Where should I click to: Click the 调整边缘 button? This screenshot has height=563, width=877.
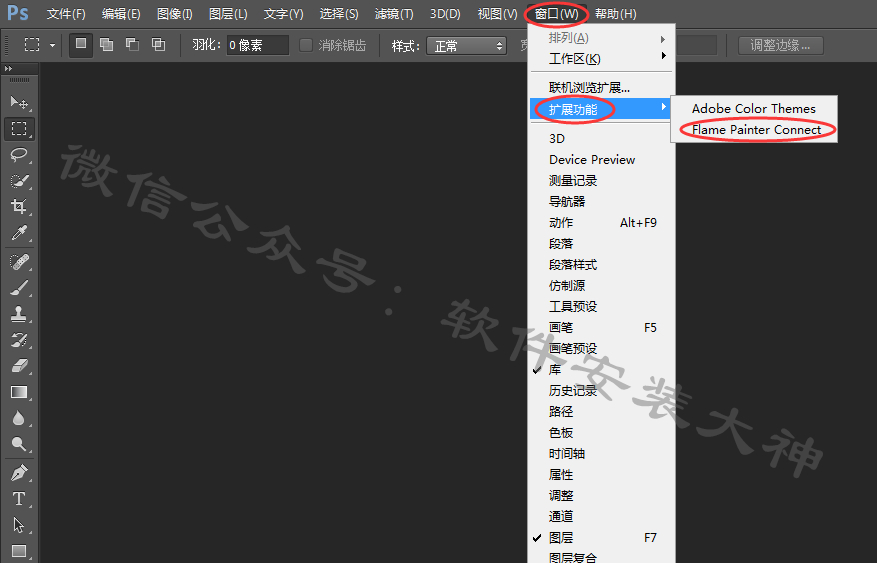[780, 45]
